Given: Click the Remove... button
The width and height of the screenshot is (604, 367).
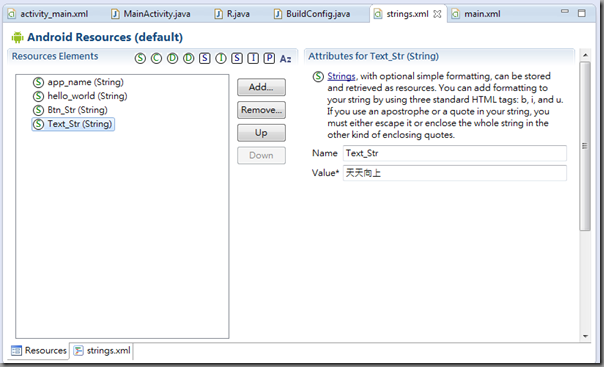Looking at the screenshot, I should pos(261,110).
